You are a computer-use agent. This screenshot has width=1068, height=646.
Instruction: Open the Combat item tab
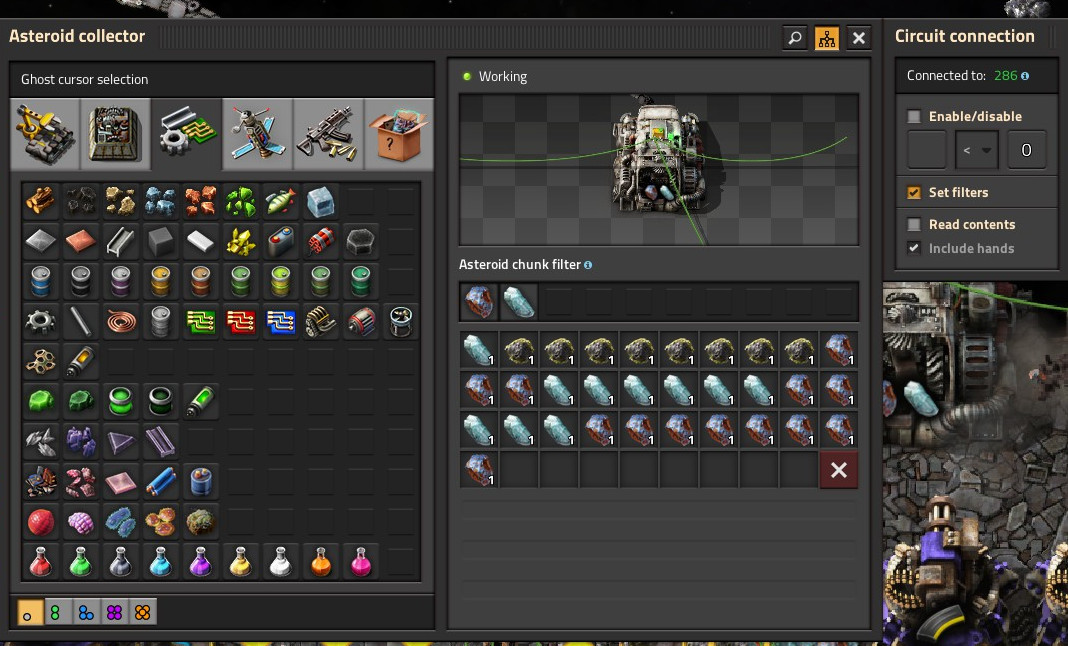328,134
